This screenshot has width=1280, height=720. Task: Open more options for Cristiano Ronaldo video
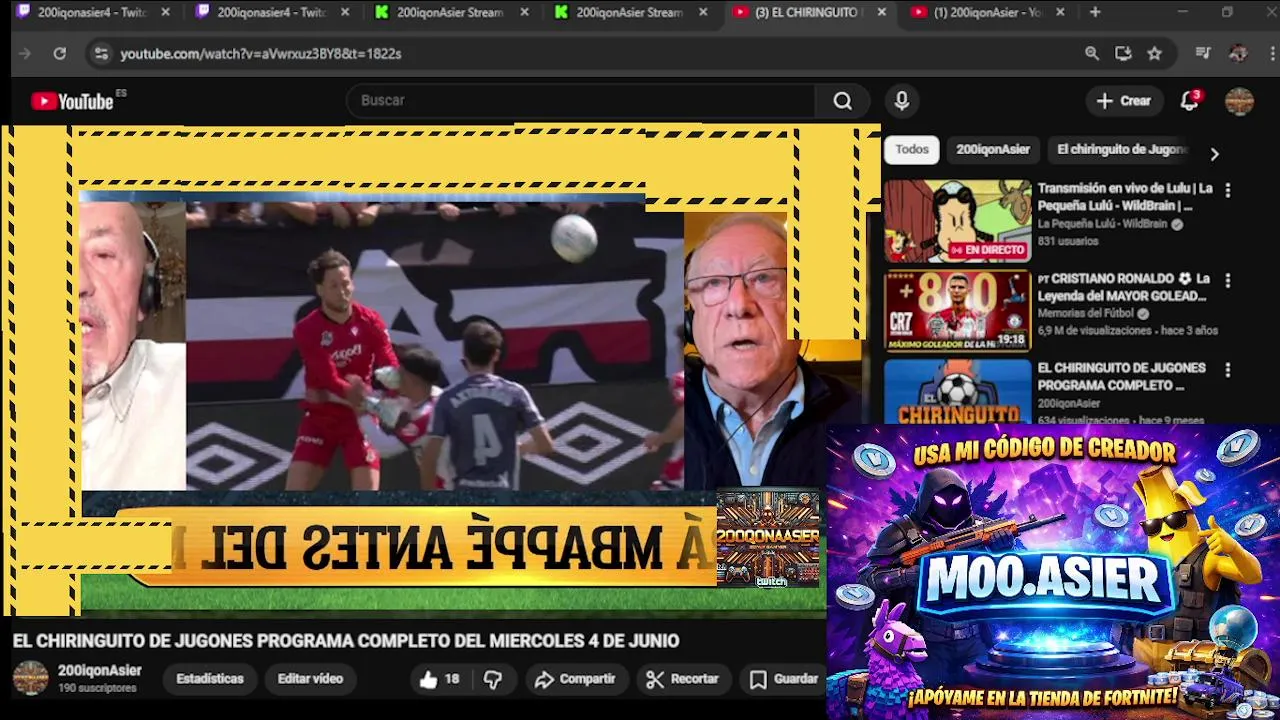1228,280
